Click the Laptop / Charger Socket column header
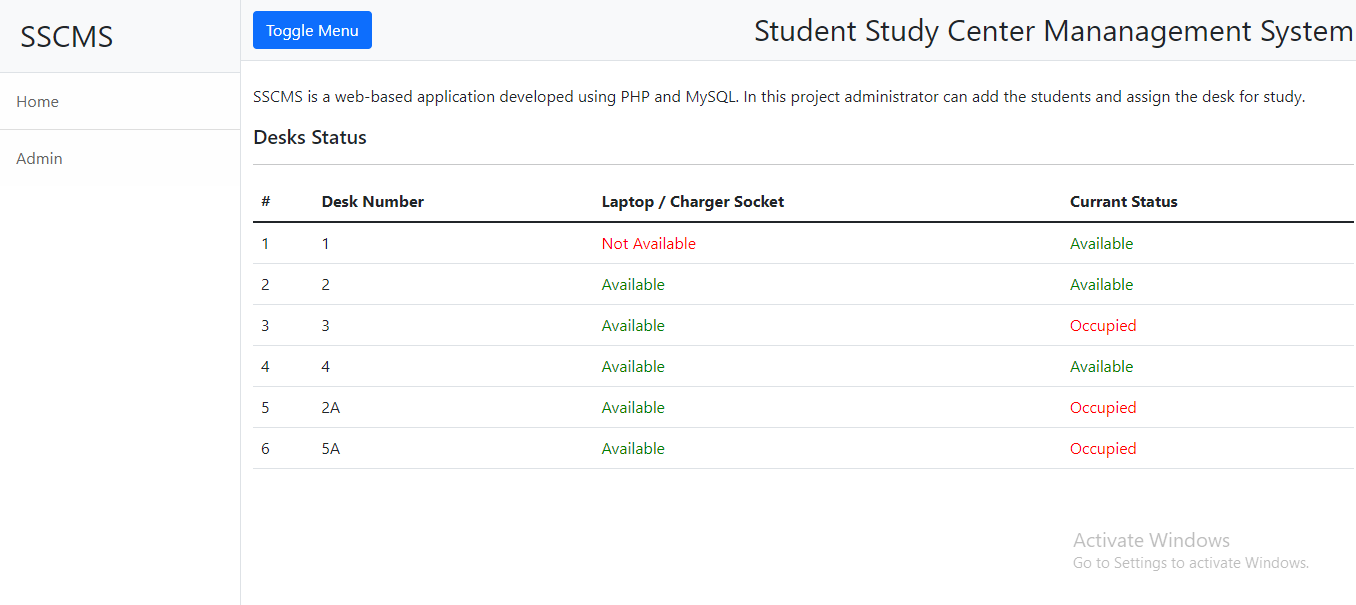This screenshot has width=1356, height=605. click(x=693, y=202)
